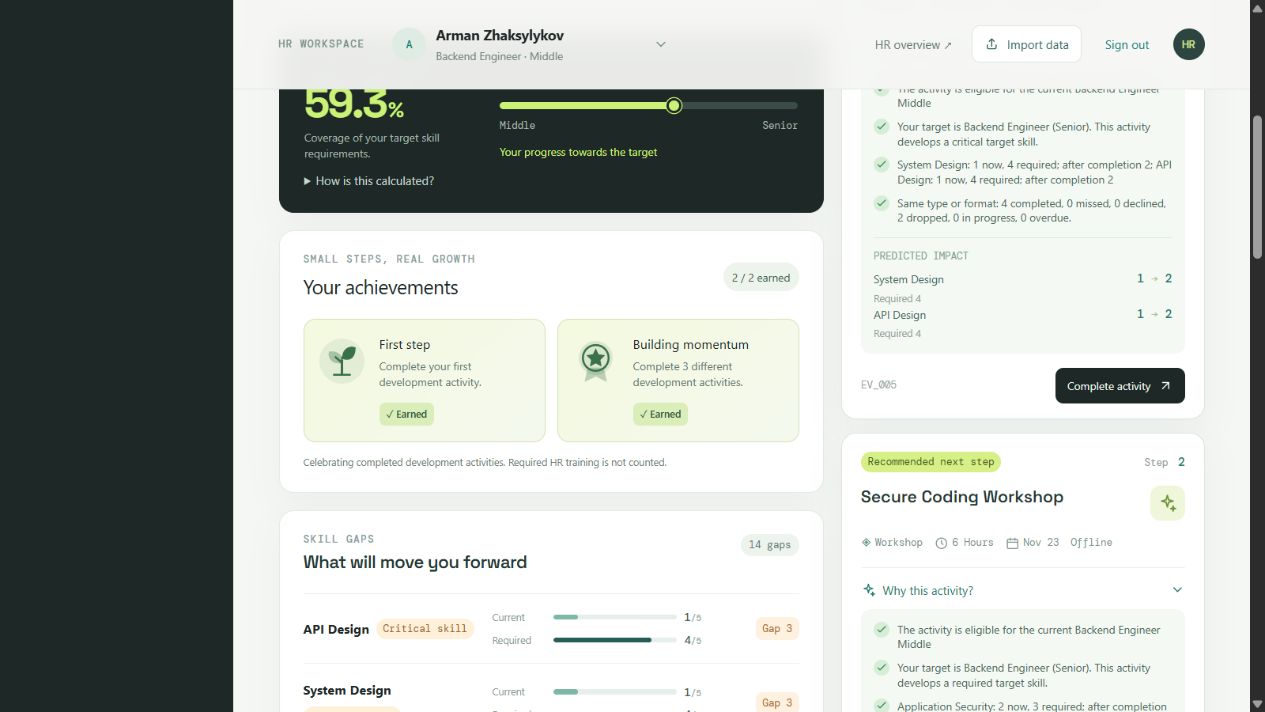The width and height of the screenshot is (1265, 712).
Task: Click the Gap 3 badge for System Design
Action: (777, 702)
